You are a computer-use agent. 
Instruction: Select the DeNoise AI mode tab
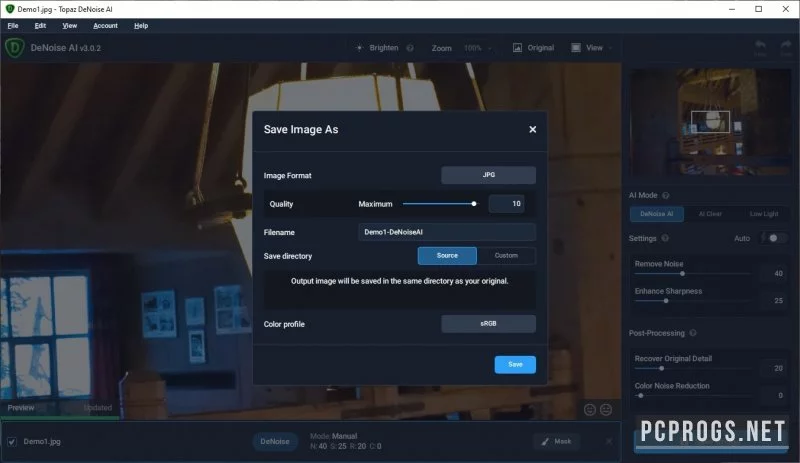[656, 214]
